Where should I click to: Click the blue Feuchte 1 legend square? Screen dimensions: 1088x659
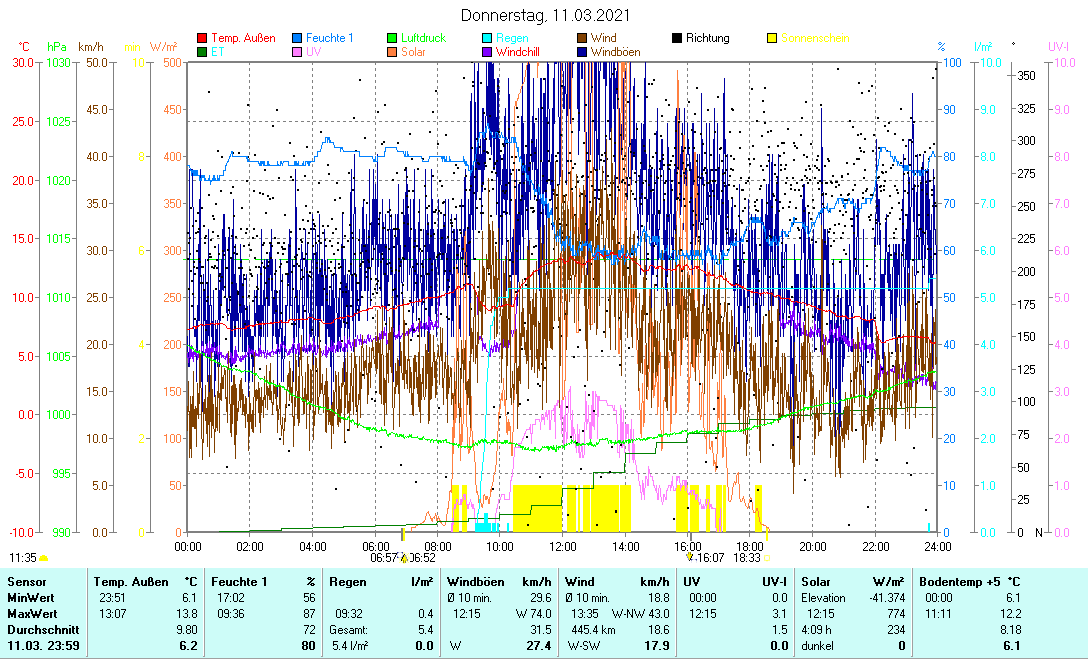click(298, 39)
